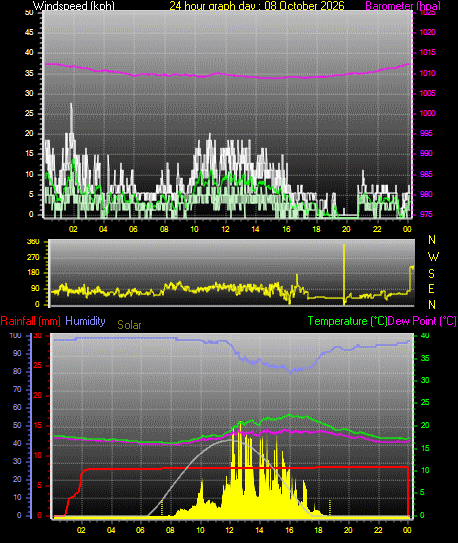Click temperature axis value 35

tap(425, 358)
